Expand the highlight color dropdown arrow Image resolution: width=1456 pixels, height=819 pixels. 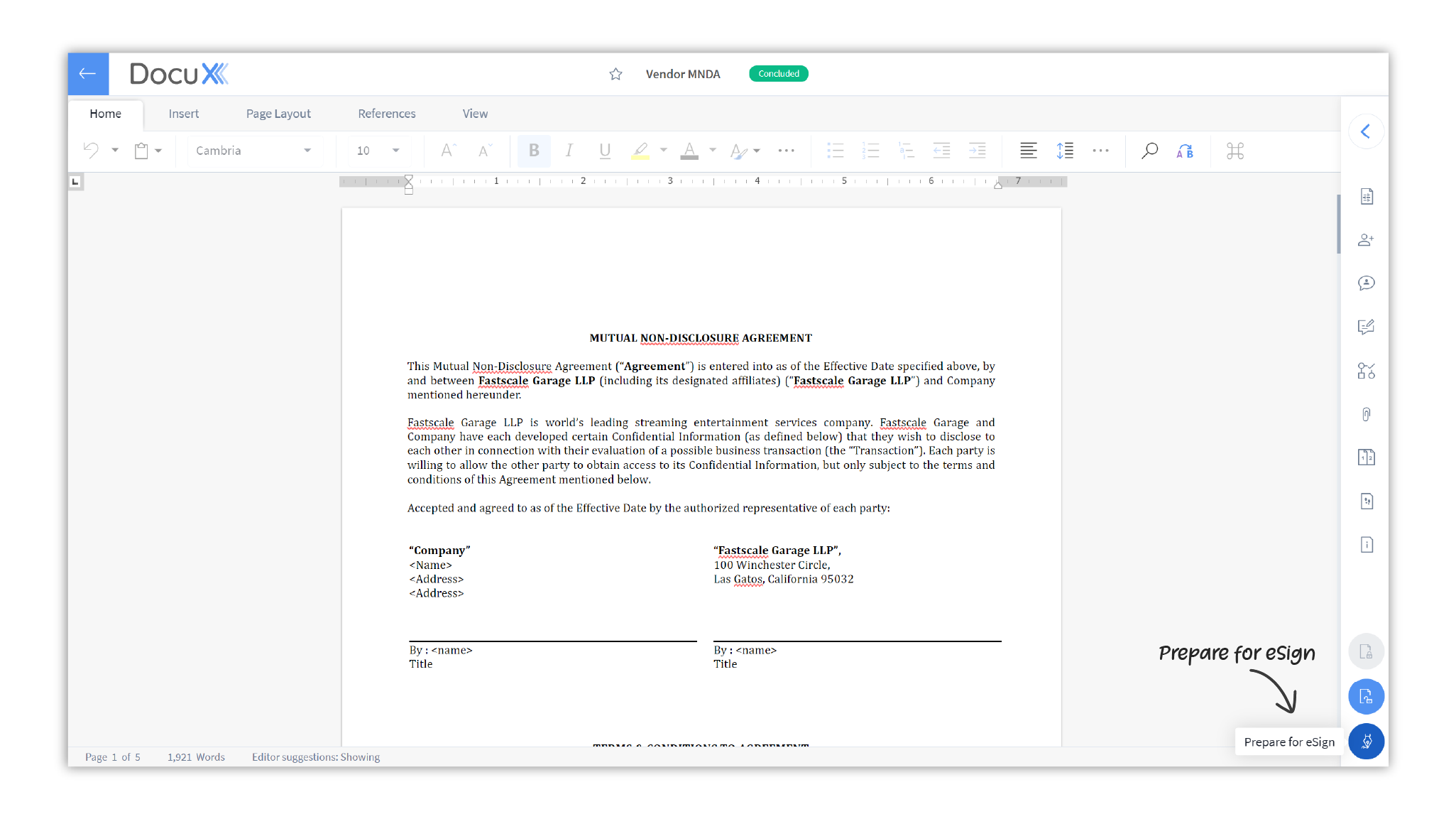point(664,151)
